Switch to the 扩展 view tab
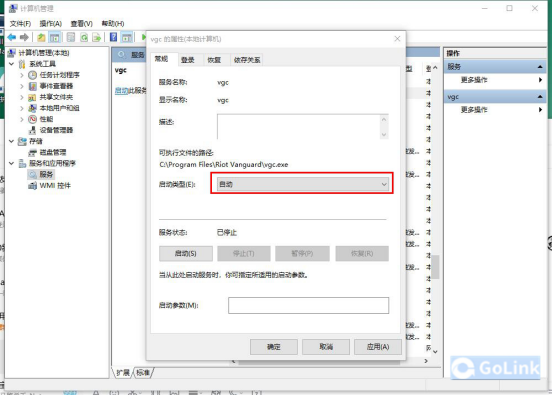The image size is (553, 395). point(123,372)
